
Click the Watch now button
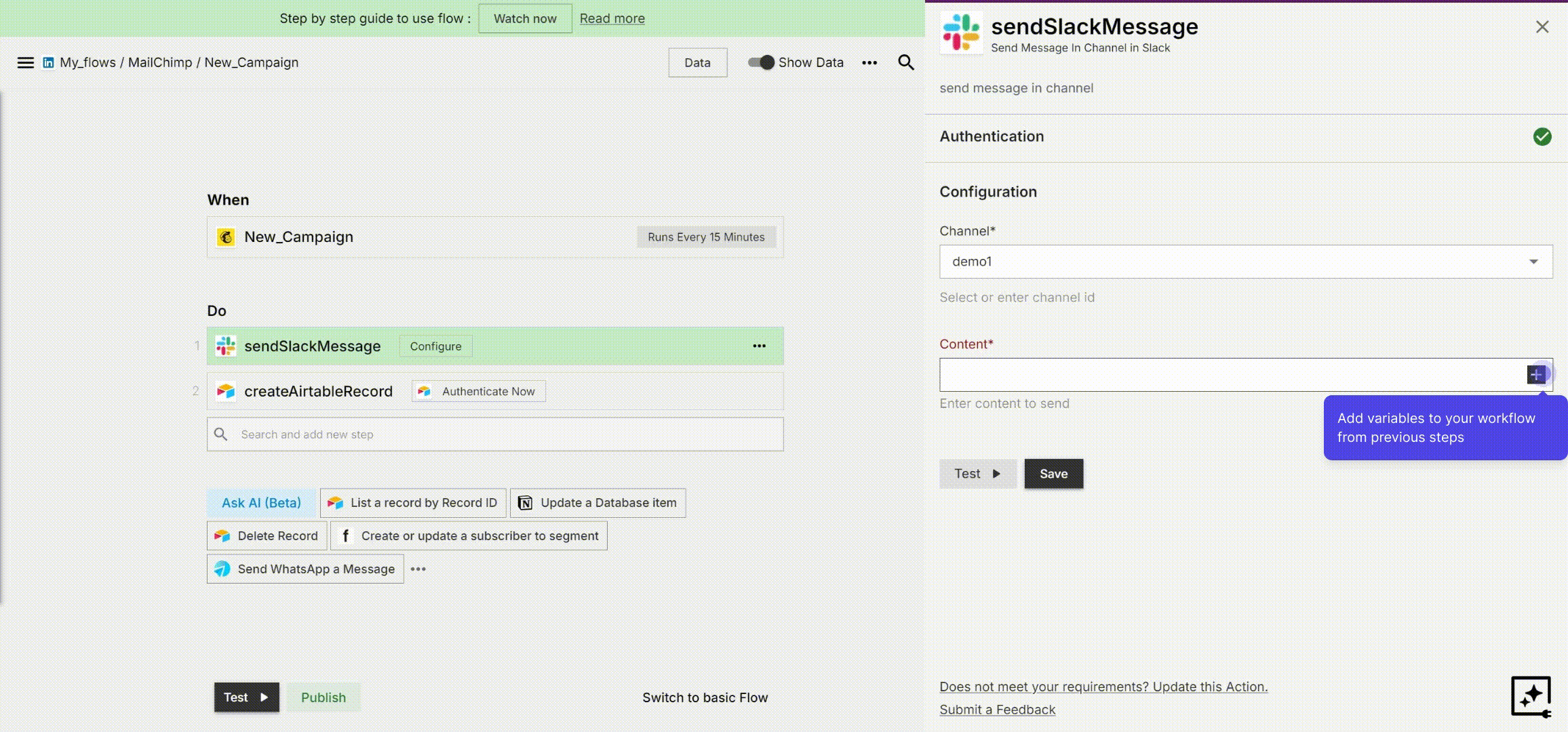525,18
